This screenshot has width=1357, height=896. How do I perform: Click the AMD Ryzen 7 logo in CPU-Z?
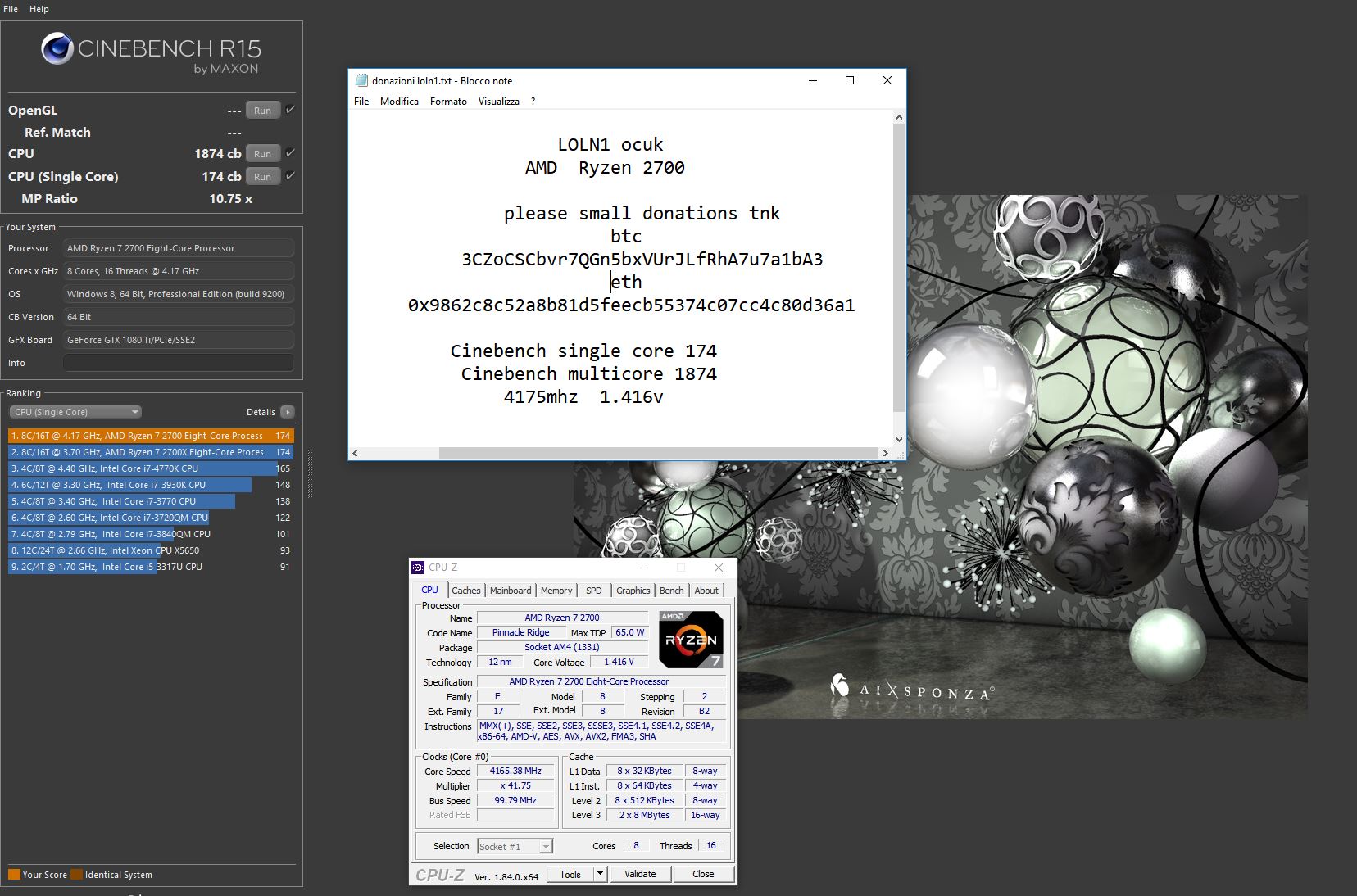(691, 640)
